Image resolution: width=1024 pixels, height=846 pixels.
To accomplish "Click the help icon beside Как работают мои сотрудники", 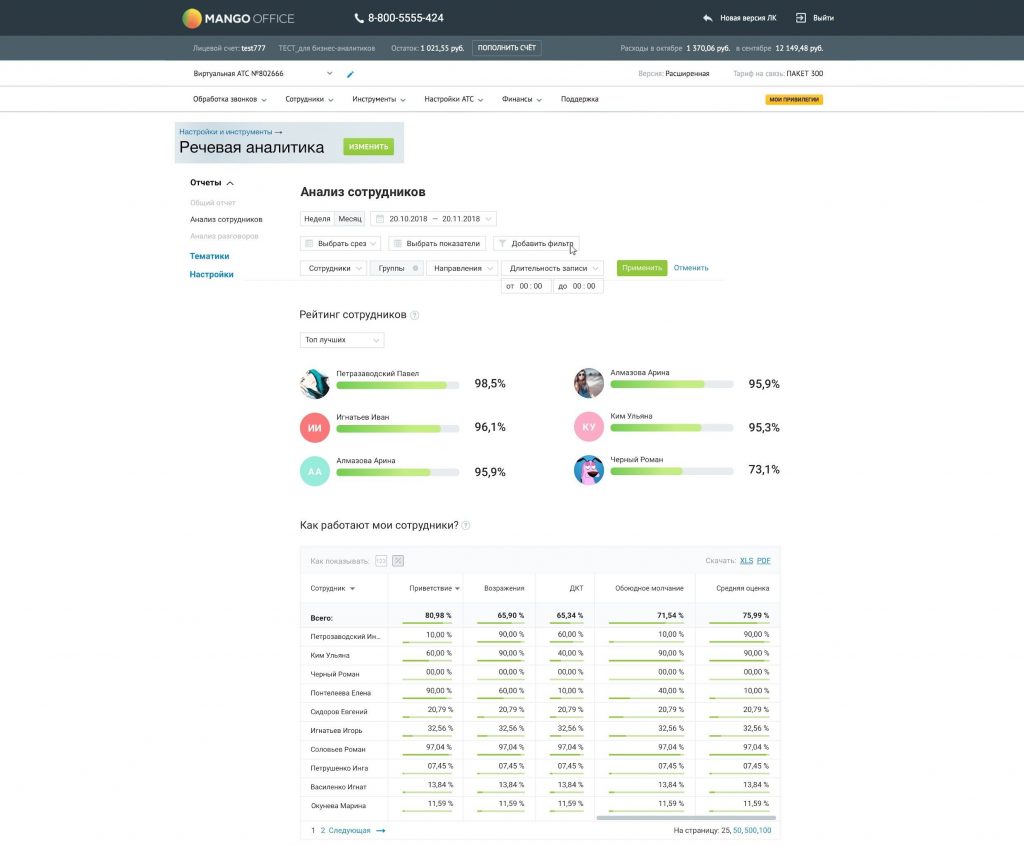I will [x=466, y=526].
